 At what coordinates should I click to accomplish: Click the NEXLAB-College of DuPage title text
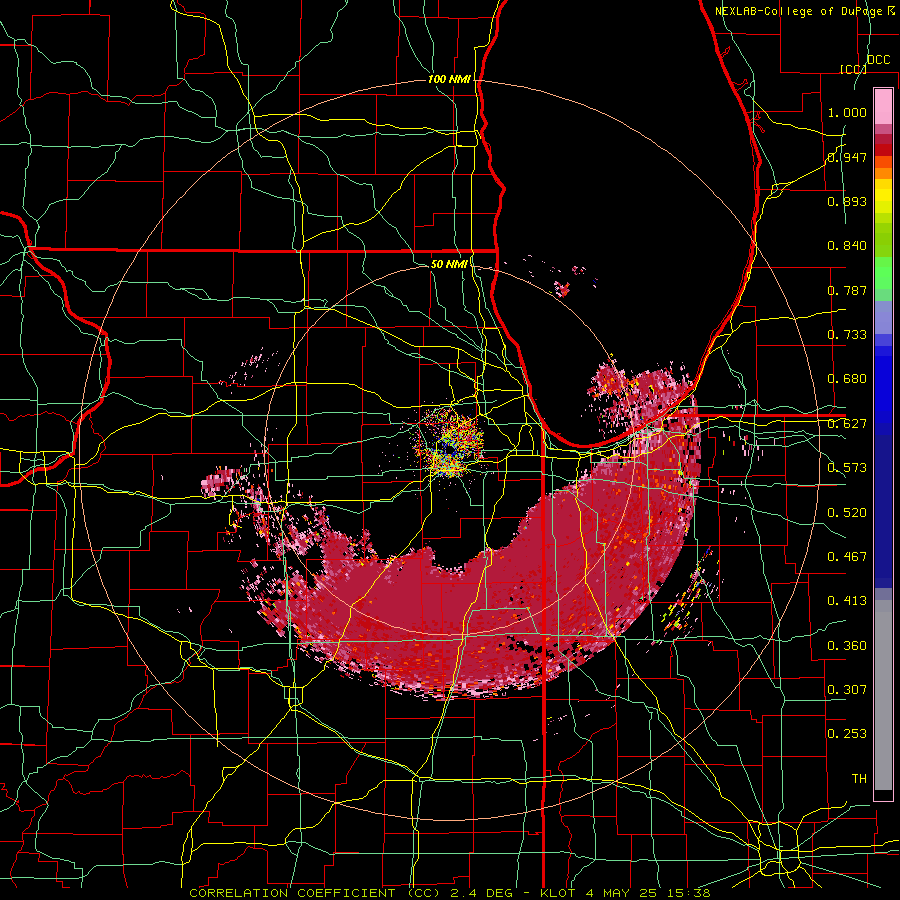800,11
